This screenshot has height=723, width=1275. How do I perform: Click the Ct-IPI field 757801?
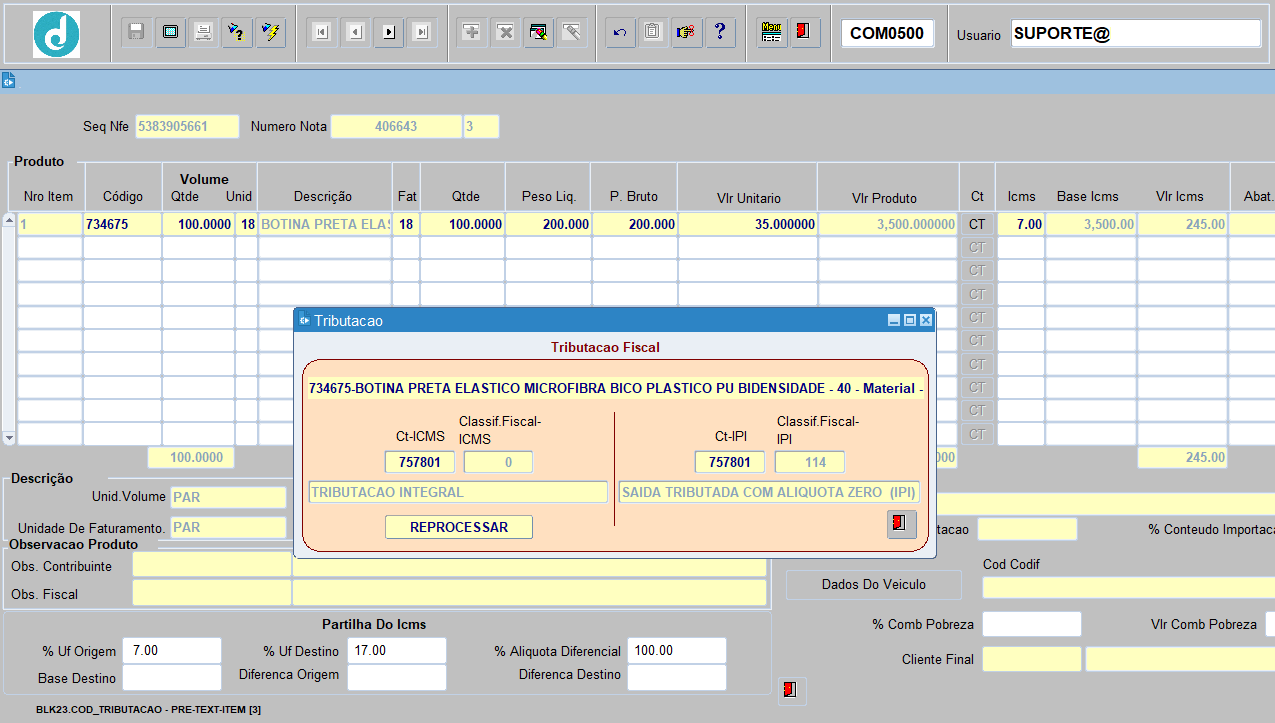click(x=730, y=462)
